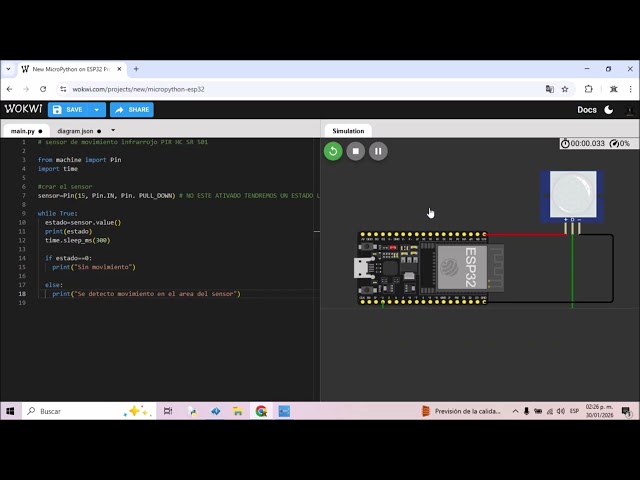This screenshot has width=640, height=480.
Task: Go back in browser history
Action: click(x=9, y=89)
